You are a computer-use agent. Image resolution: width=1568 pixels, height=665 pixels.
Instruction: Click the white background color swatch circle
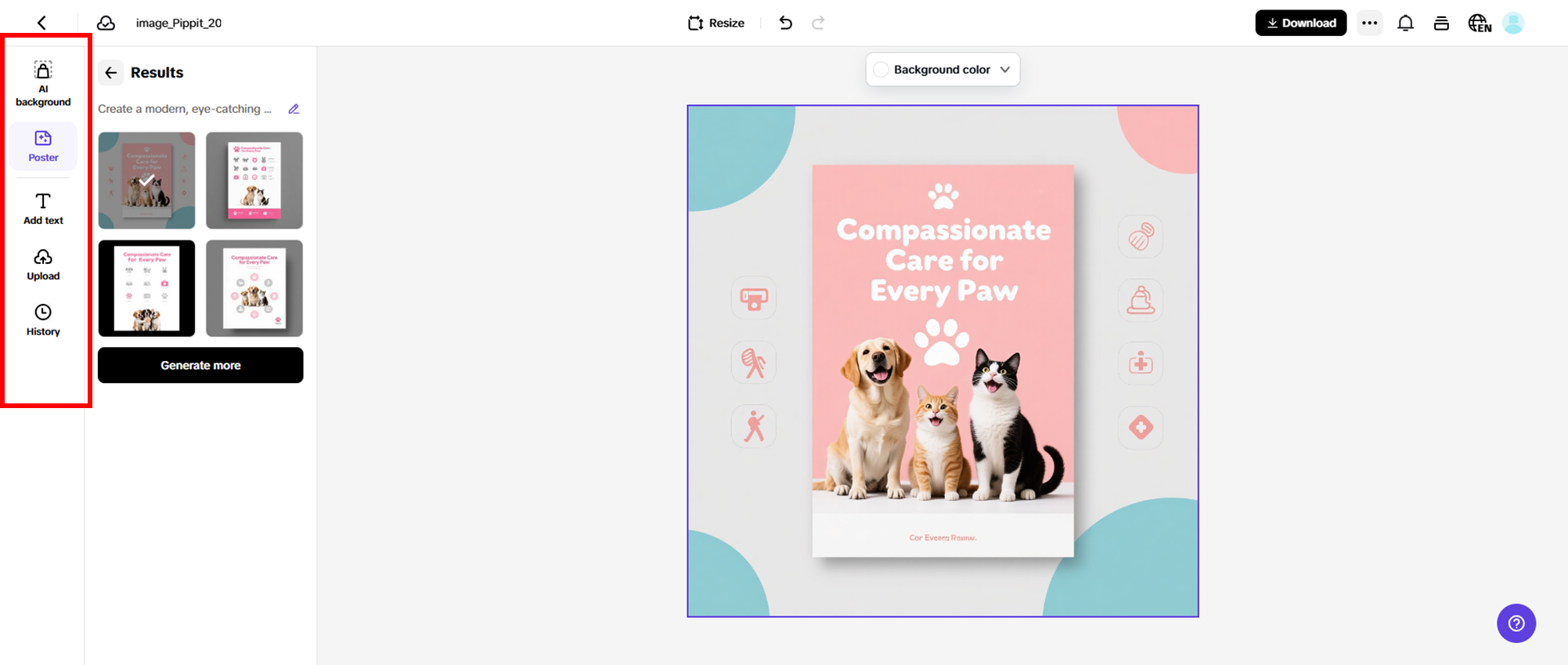pyautogui.click(x=881, y=70)
